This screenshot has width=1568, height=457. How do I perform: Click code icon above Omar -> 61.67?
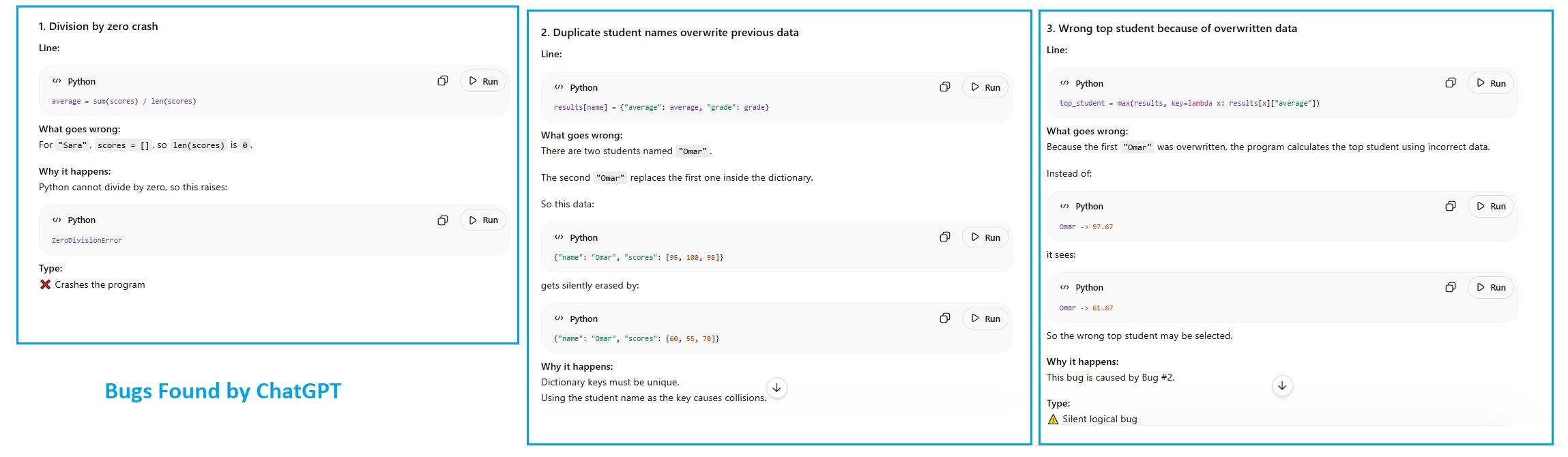click(x=1064, y=287)
